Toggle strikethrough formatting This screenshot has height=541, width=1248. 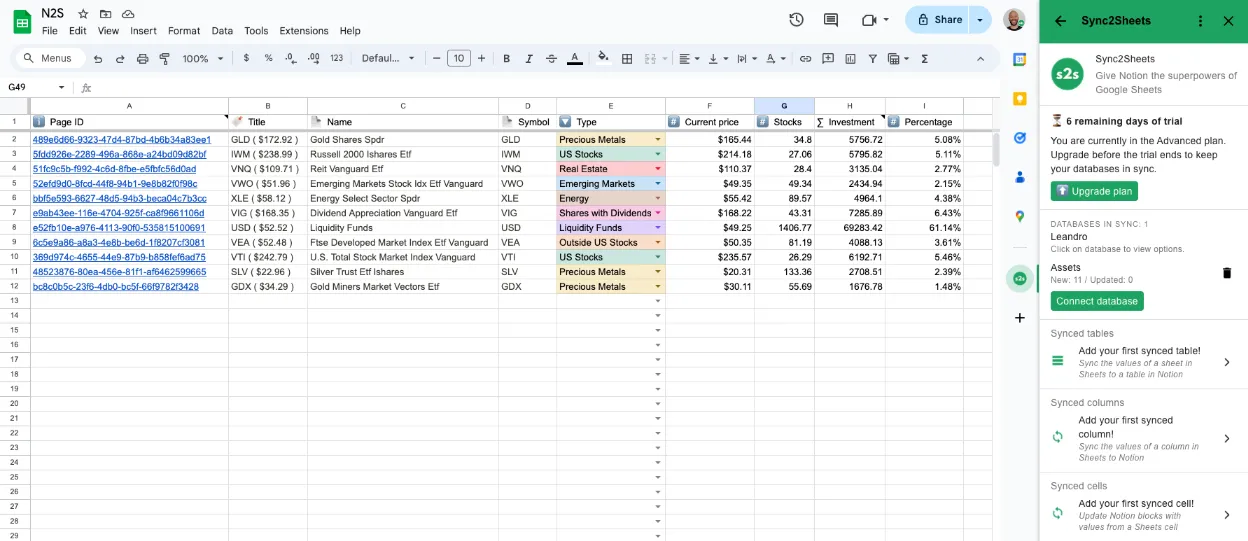(551, 59)
